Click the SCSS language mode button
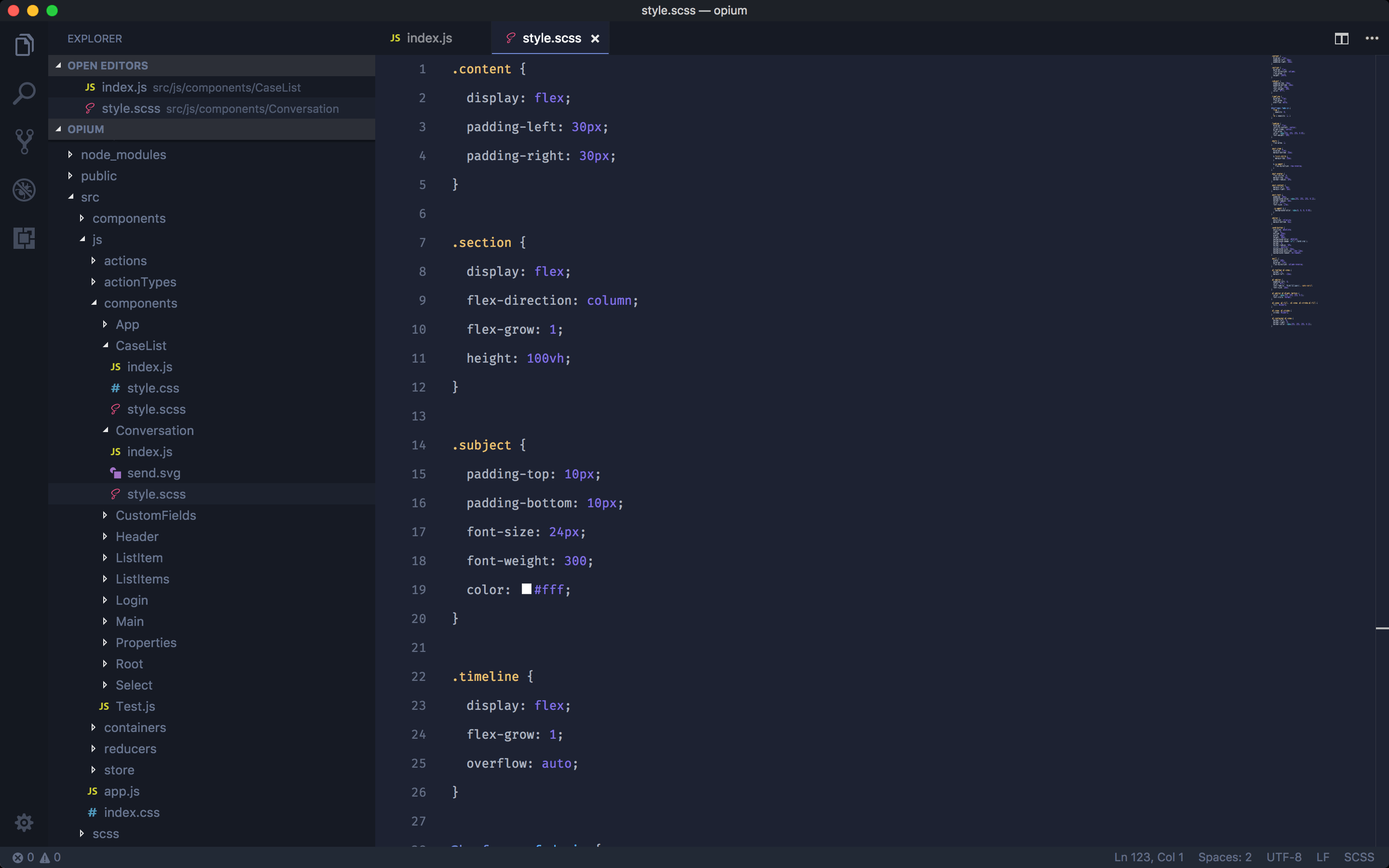This screenshot has height=868, width=1389. 1359,857
